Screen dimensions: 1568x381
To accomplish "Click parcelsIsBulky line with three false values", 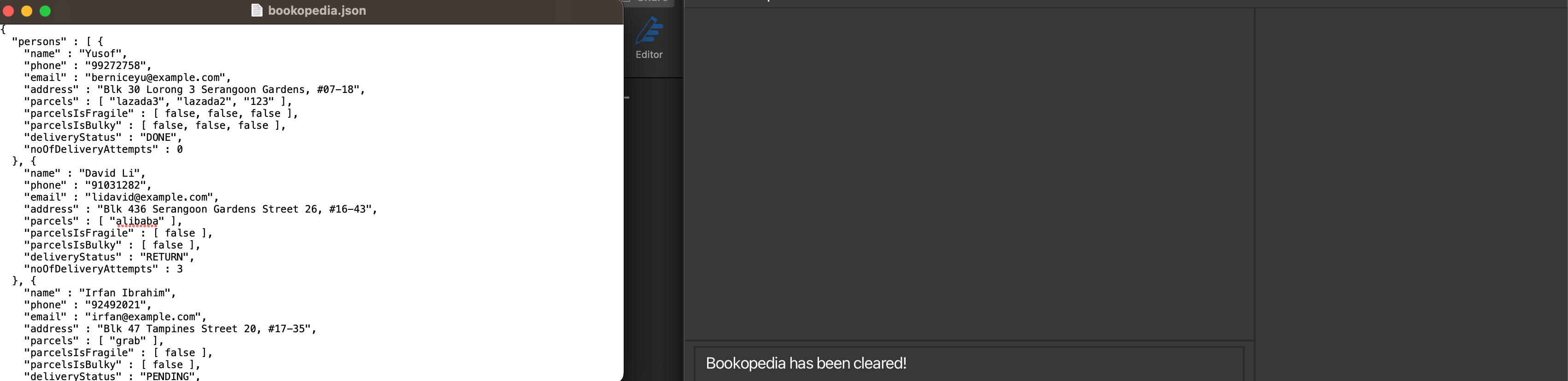I will point(155,125).
